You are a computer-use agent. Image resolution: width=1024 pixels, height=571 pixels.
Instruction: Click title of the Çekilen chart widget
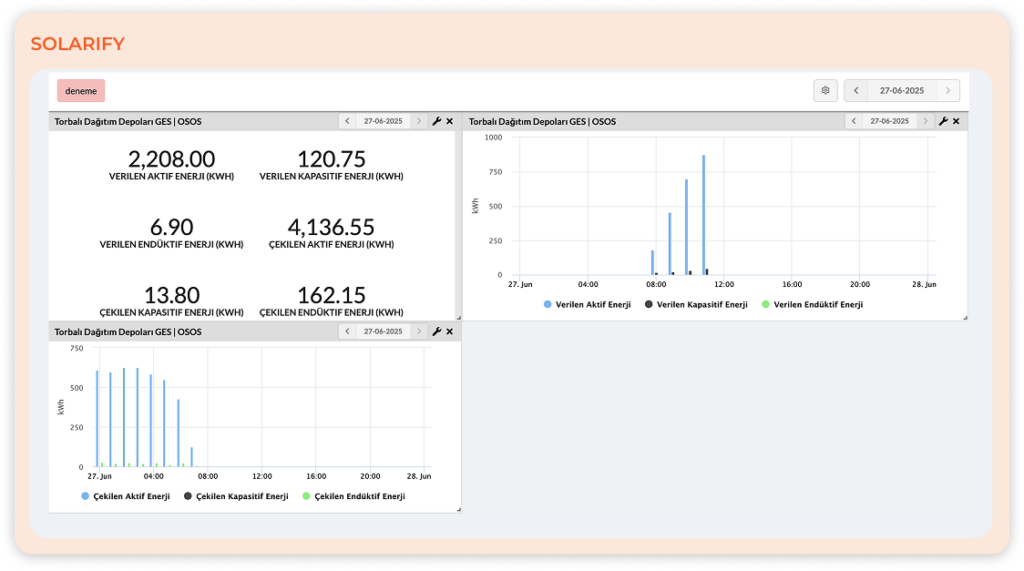pos(127,332)
